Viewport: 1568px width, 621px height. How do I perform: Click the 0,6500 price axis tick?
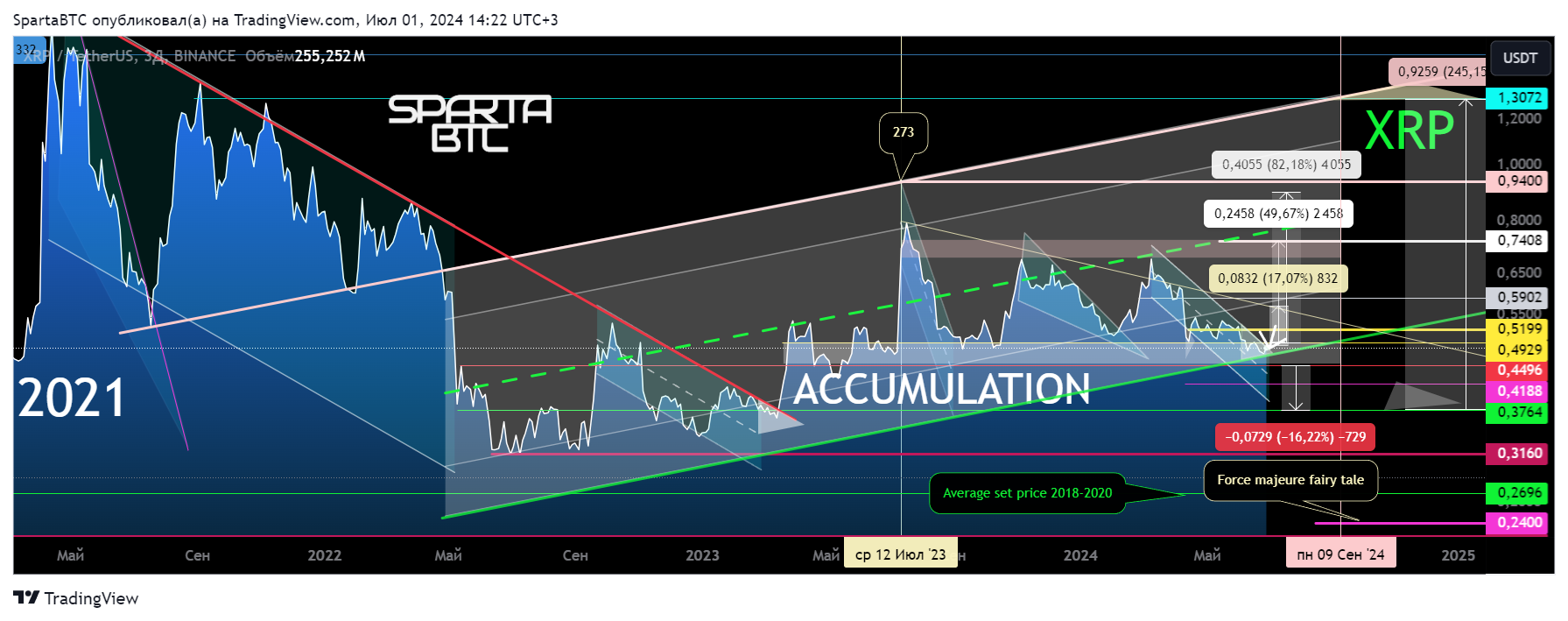point(1519,272)
